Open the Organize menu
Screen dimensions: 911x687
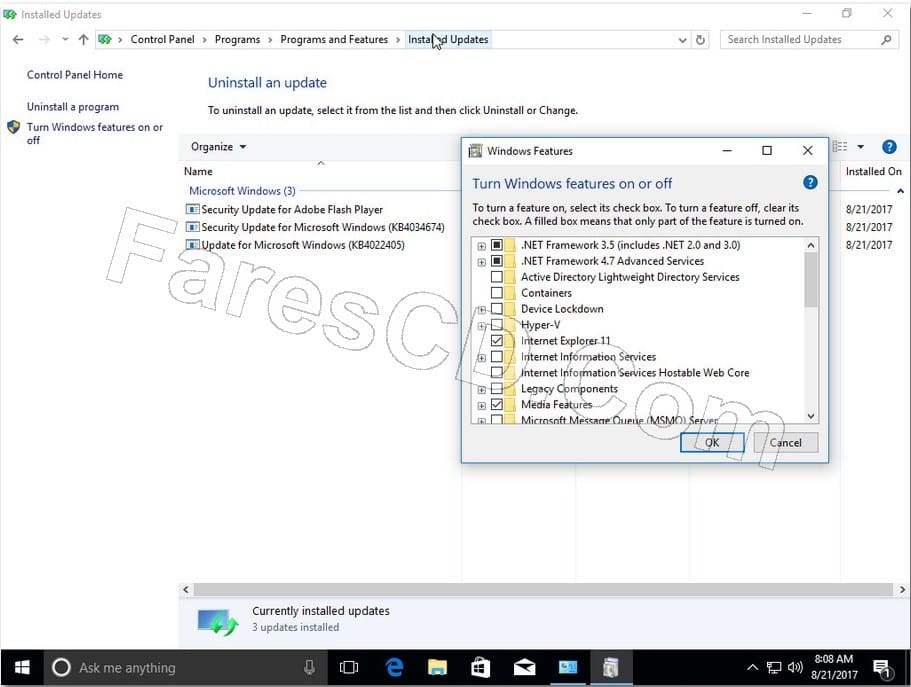(x=218, y=147)
